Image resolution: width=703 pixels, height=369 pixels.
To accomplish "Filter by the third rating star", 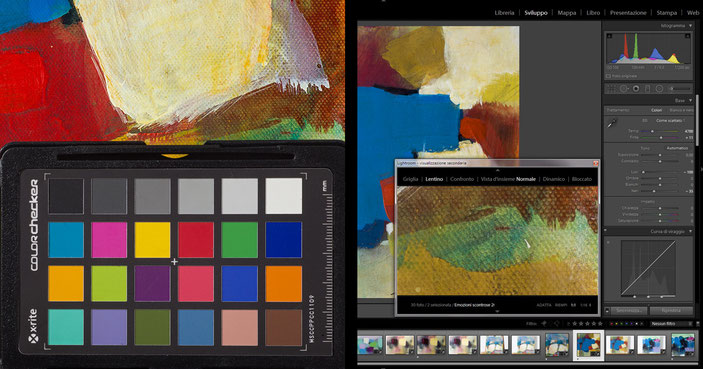I will tap(587, 324).
